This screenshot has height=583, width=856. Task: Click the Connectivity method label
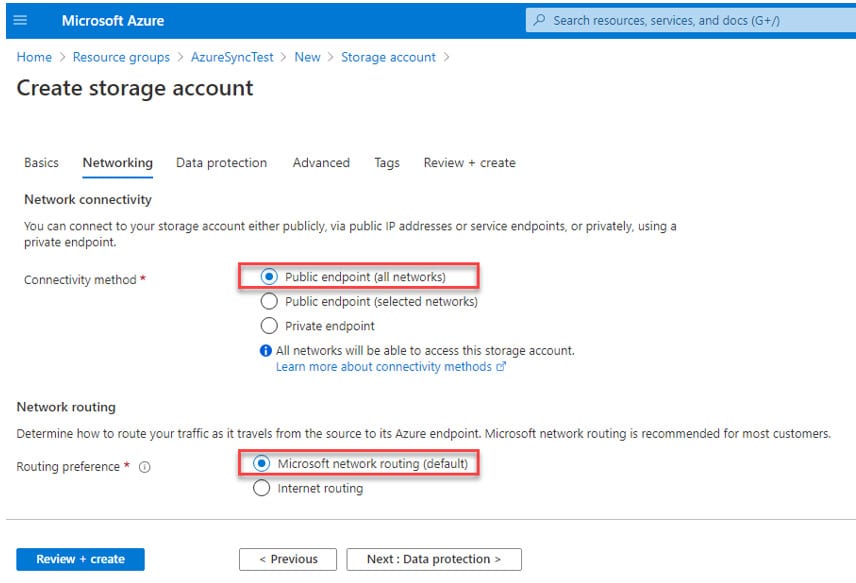(x=80, y=279)
